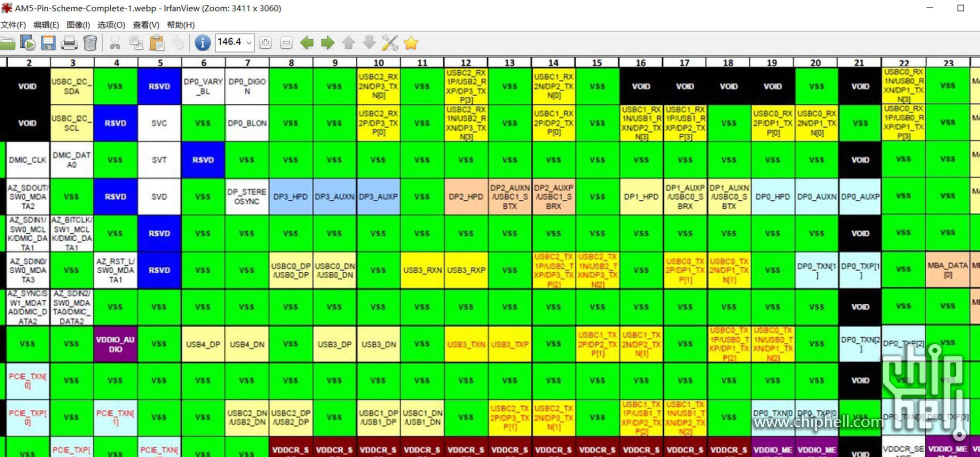Click the DMIC_DATA0 cell

72,160
